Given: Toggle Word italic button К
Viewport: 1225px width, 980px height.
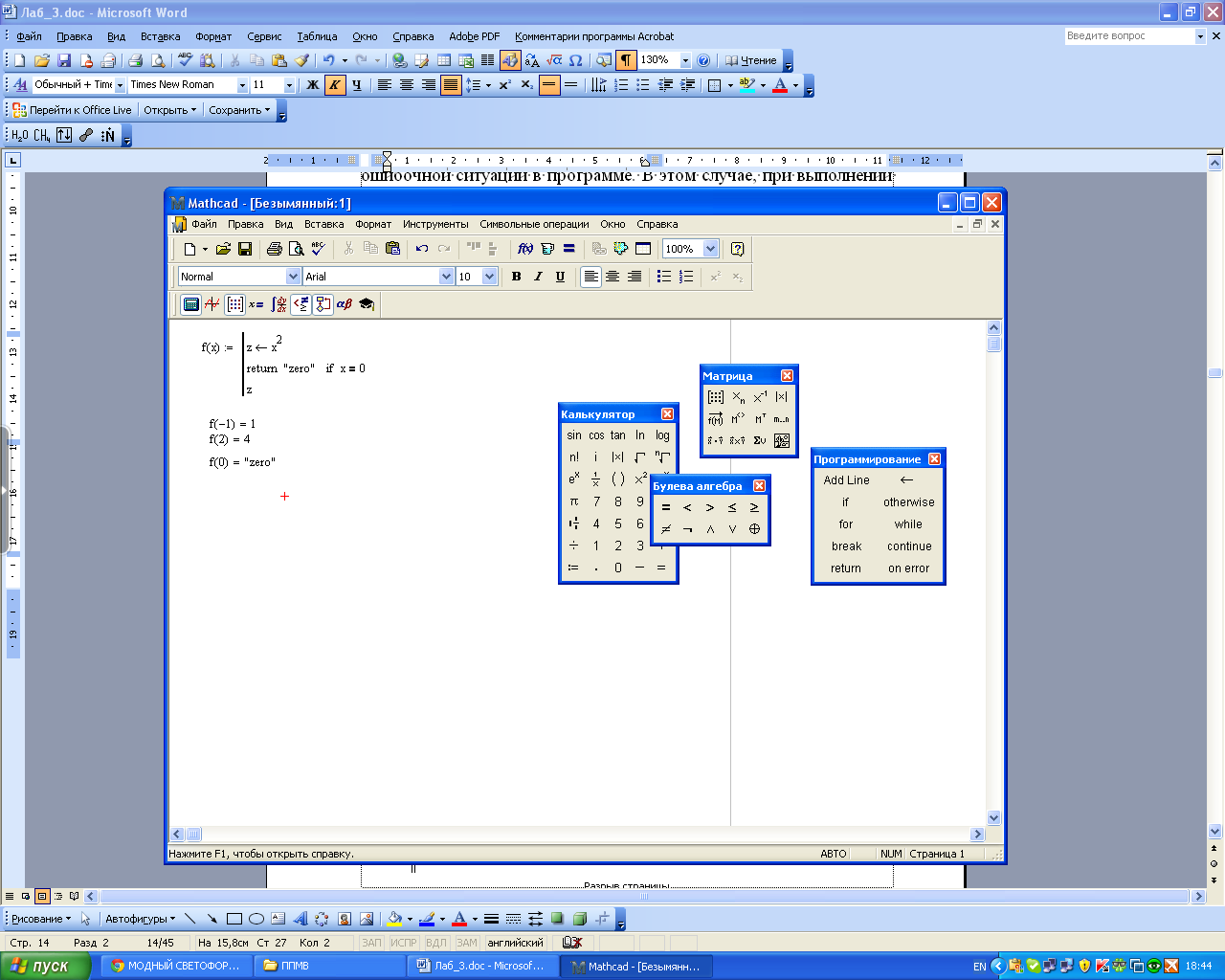Looking at the screenshot, I should (x=335, y=85).
